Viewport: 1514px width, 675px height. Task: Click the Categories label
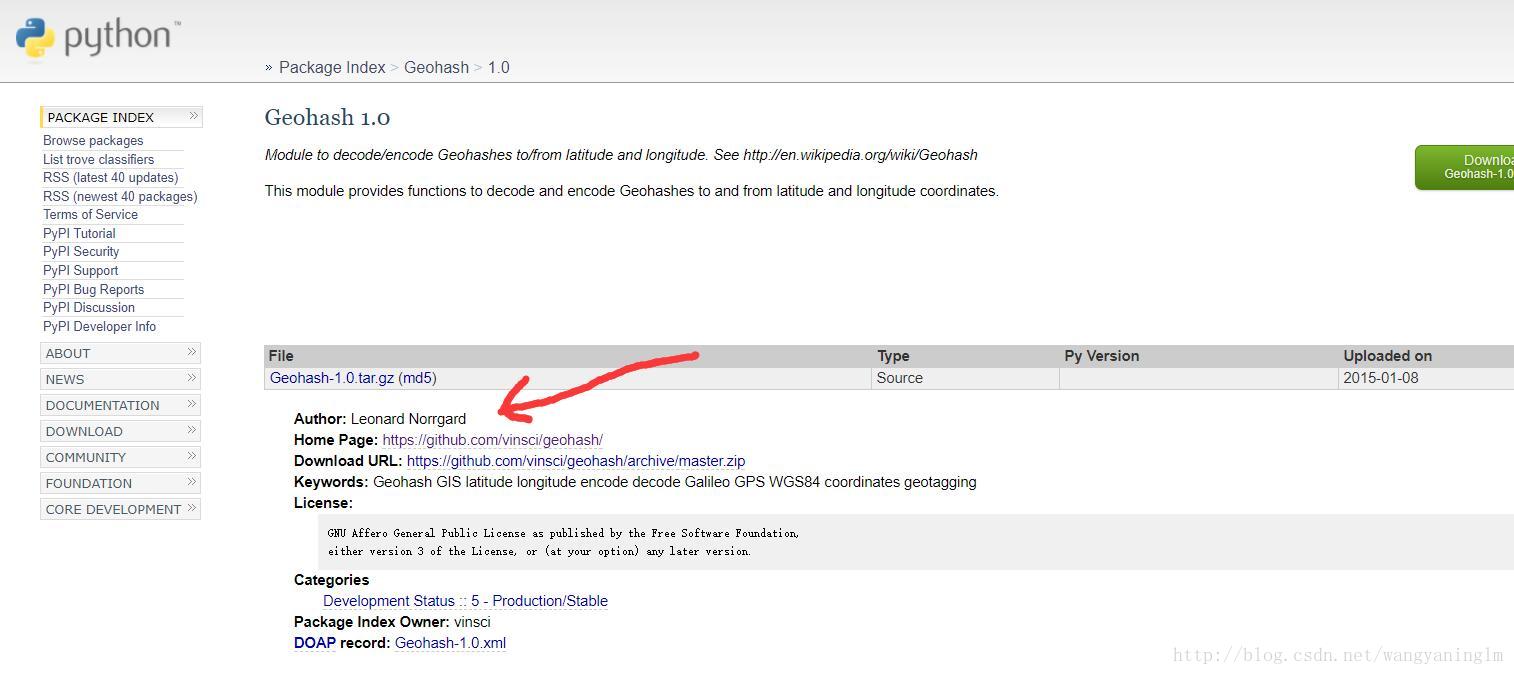[331, 580]
